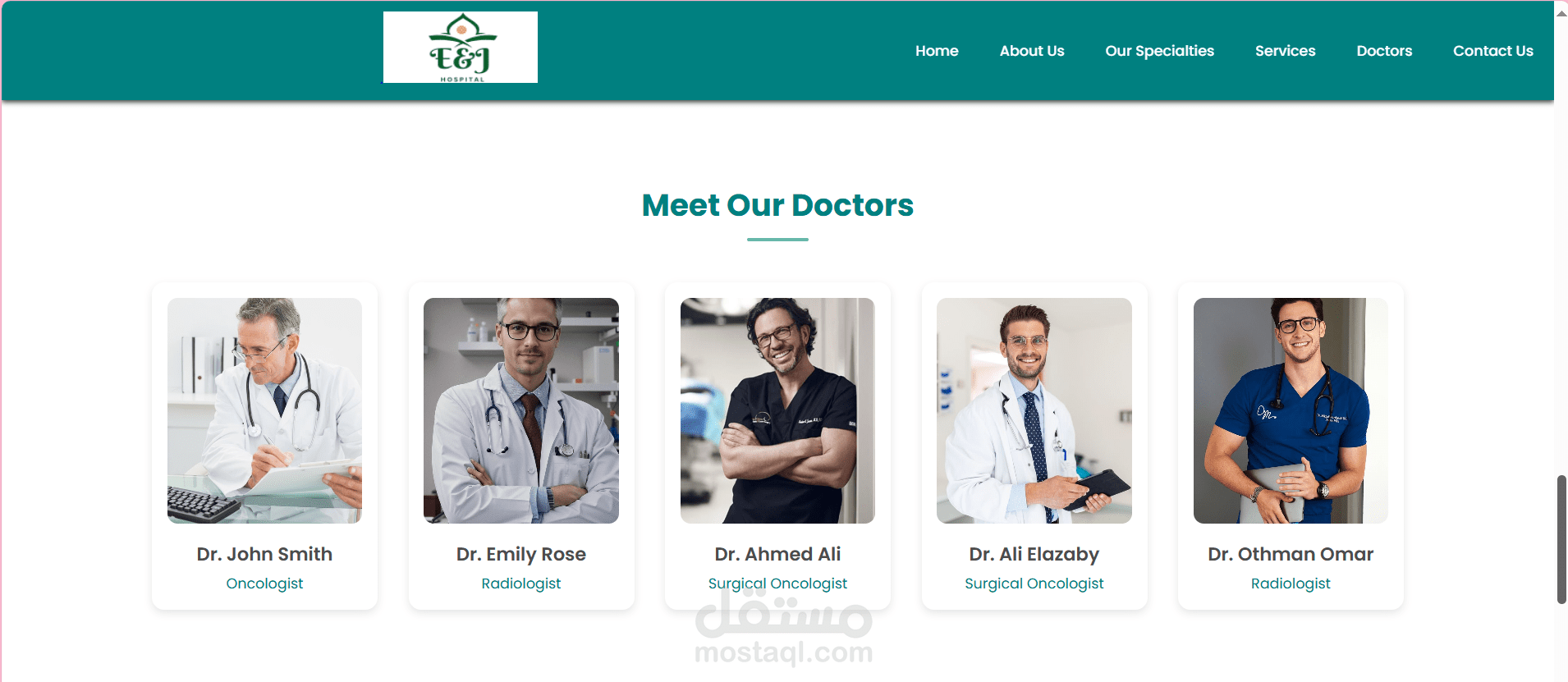Select Dr. Ahmed Ali's photo
The image size is (1568, 682).
point(777,410)
